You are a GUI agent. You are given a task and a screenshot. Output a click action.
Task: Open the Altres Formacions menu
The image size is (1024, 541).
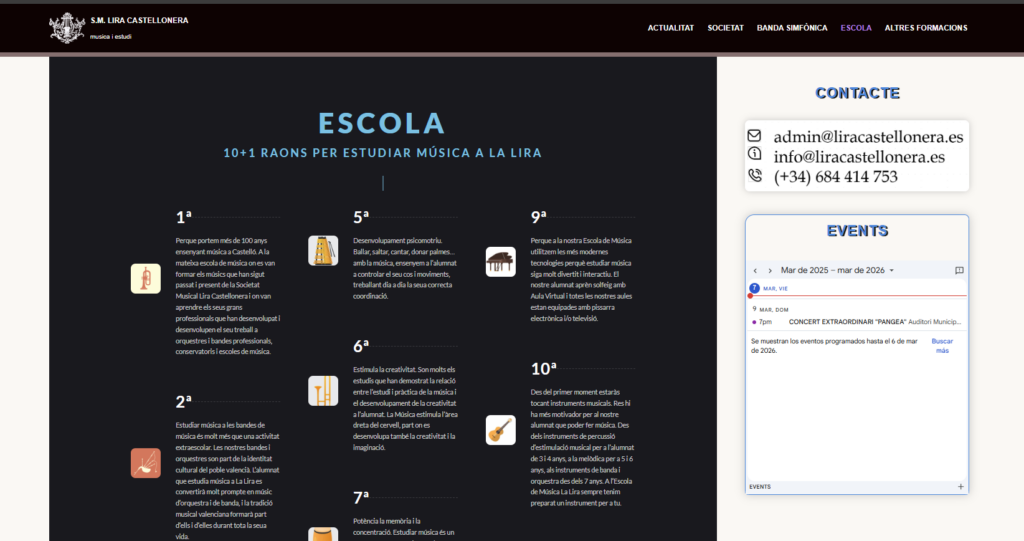(x=926, y=28)
